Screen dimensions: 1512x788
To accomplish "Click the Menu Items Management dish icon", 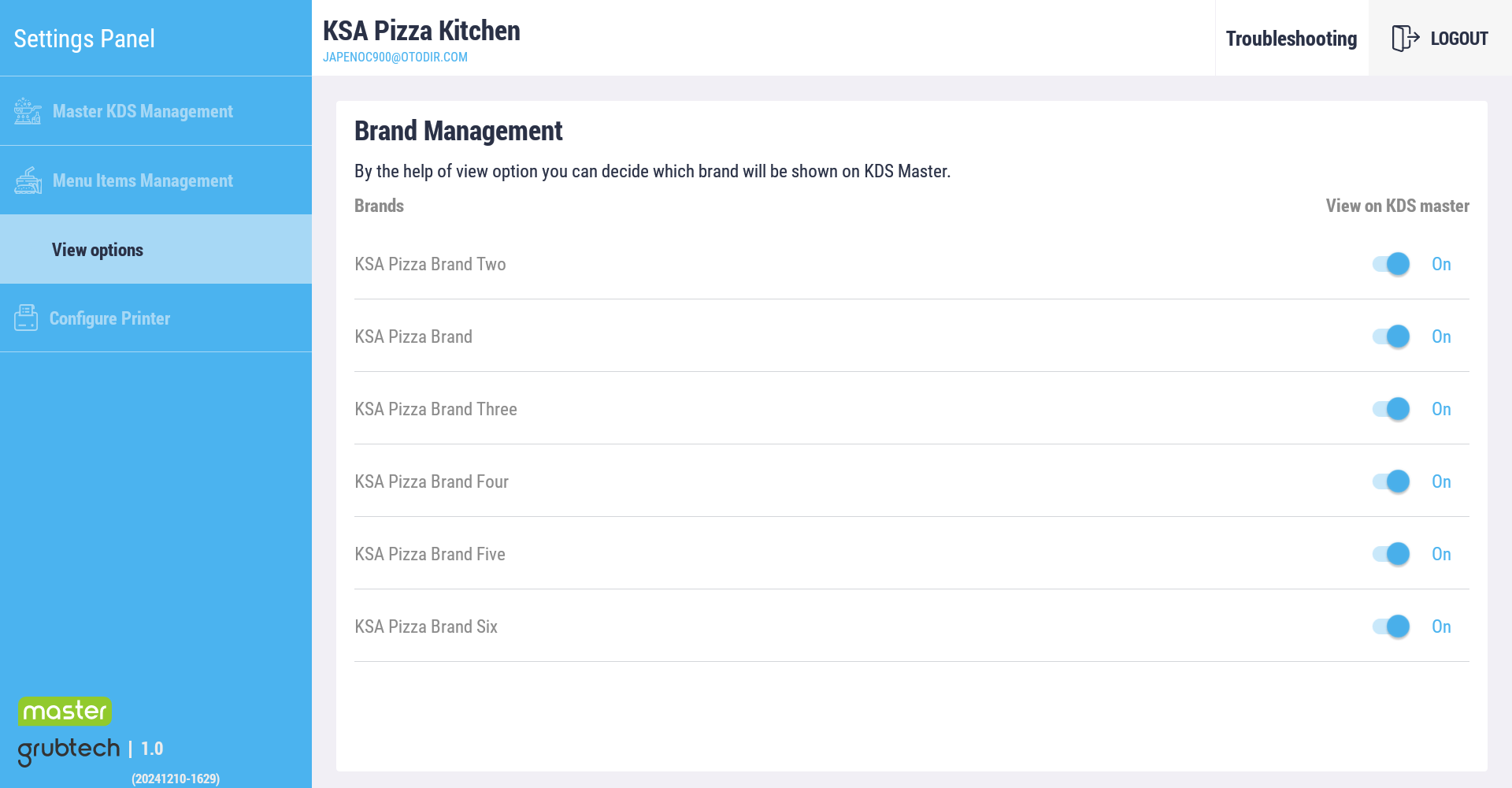I will (28, 180).
